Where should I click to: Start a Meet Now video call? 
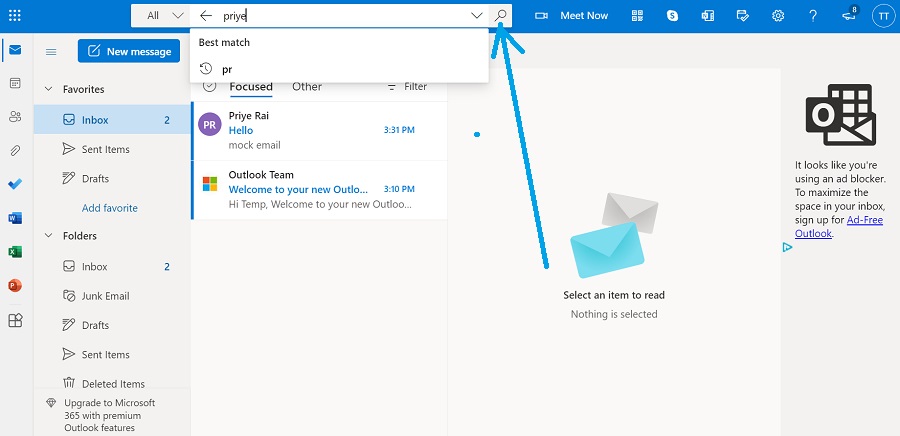click(x=571, y=15)
